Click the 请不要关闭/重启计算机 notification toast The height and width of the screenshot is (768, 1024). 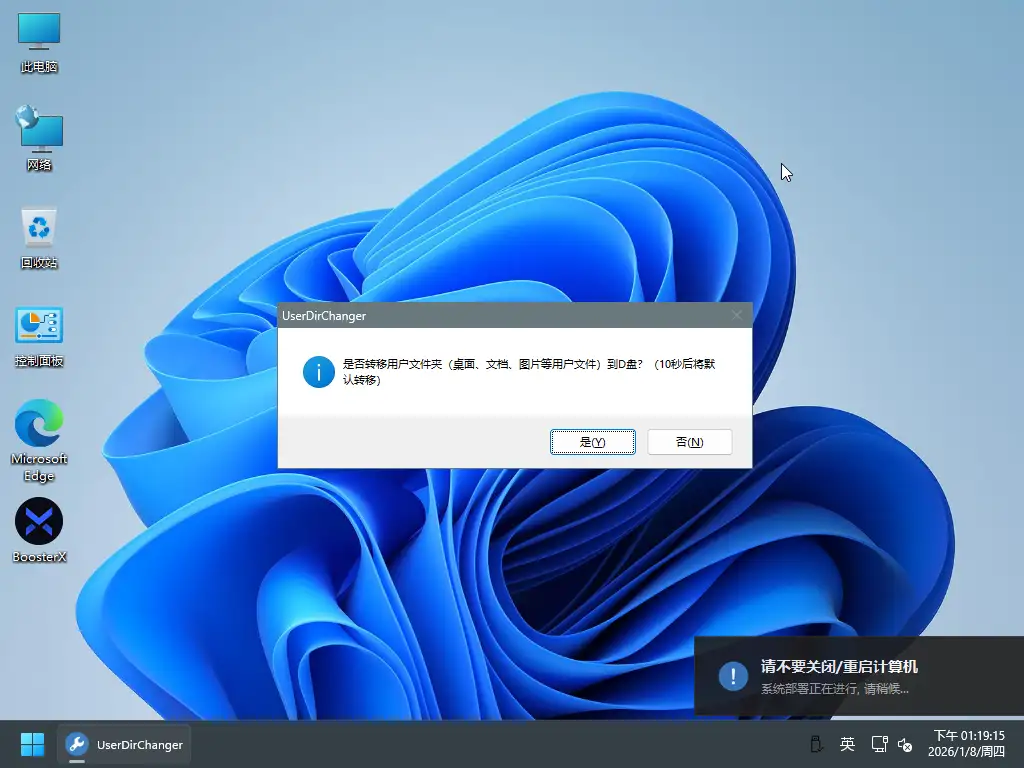(858, 676)
